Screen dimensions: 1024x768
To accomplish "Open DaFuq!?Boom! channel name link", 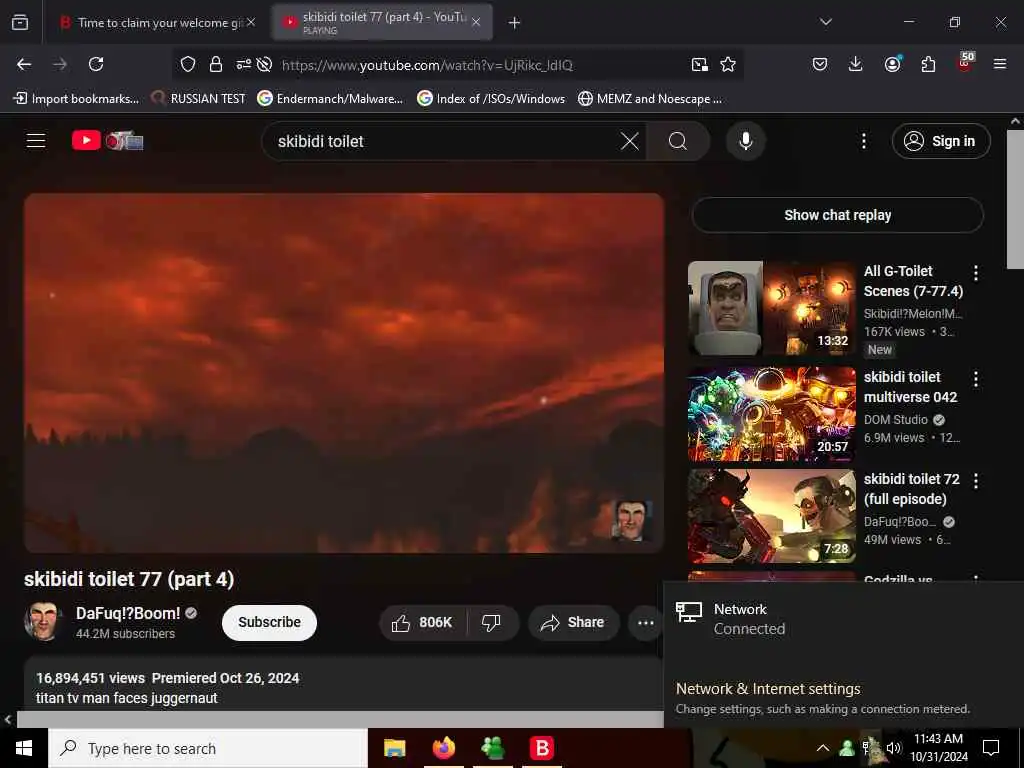I will (x=128, y=613).
